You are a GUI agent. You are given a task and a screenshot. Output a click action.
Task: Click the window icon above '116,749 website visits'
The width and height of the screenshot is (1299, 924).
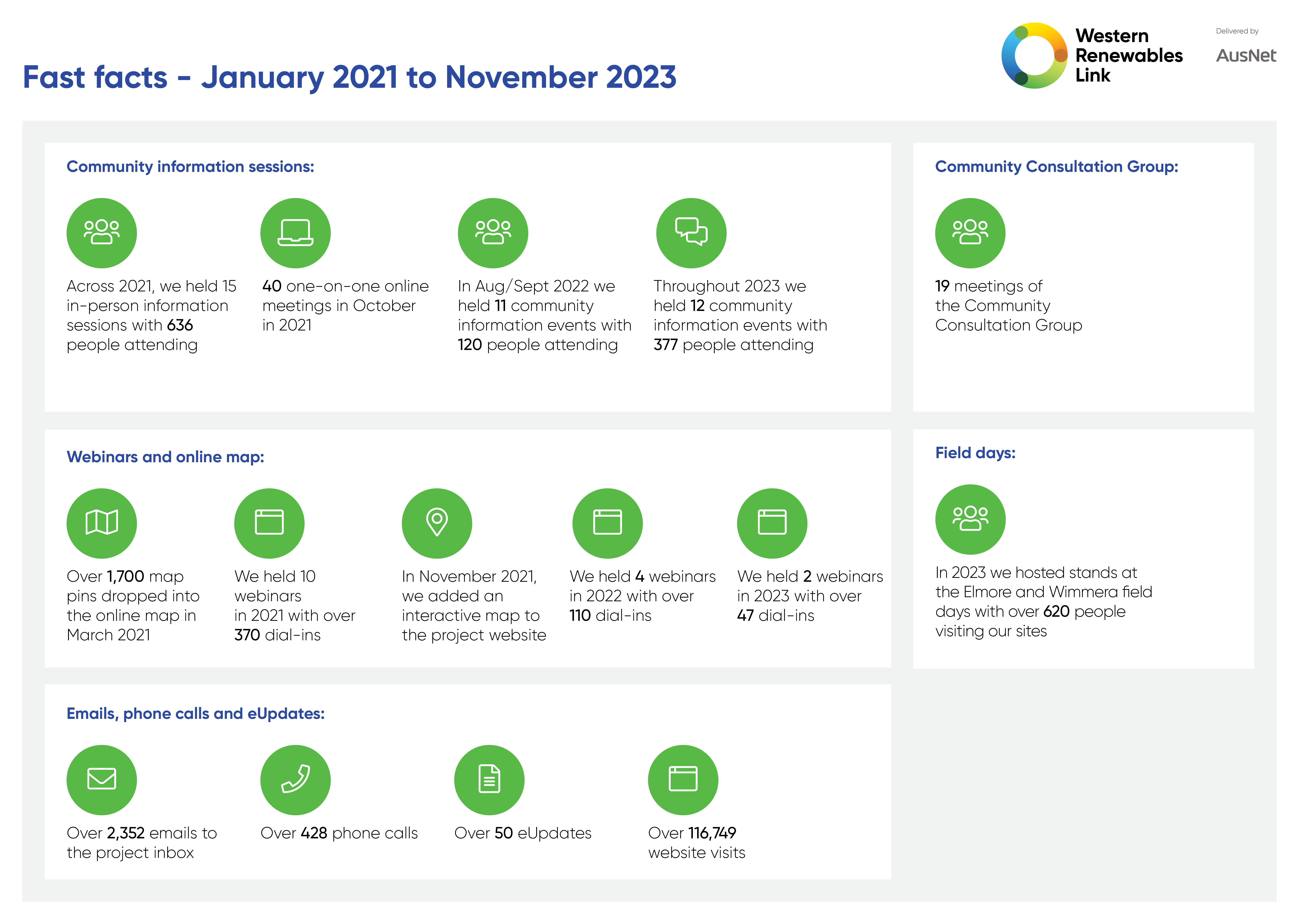tap(683, 780)
